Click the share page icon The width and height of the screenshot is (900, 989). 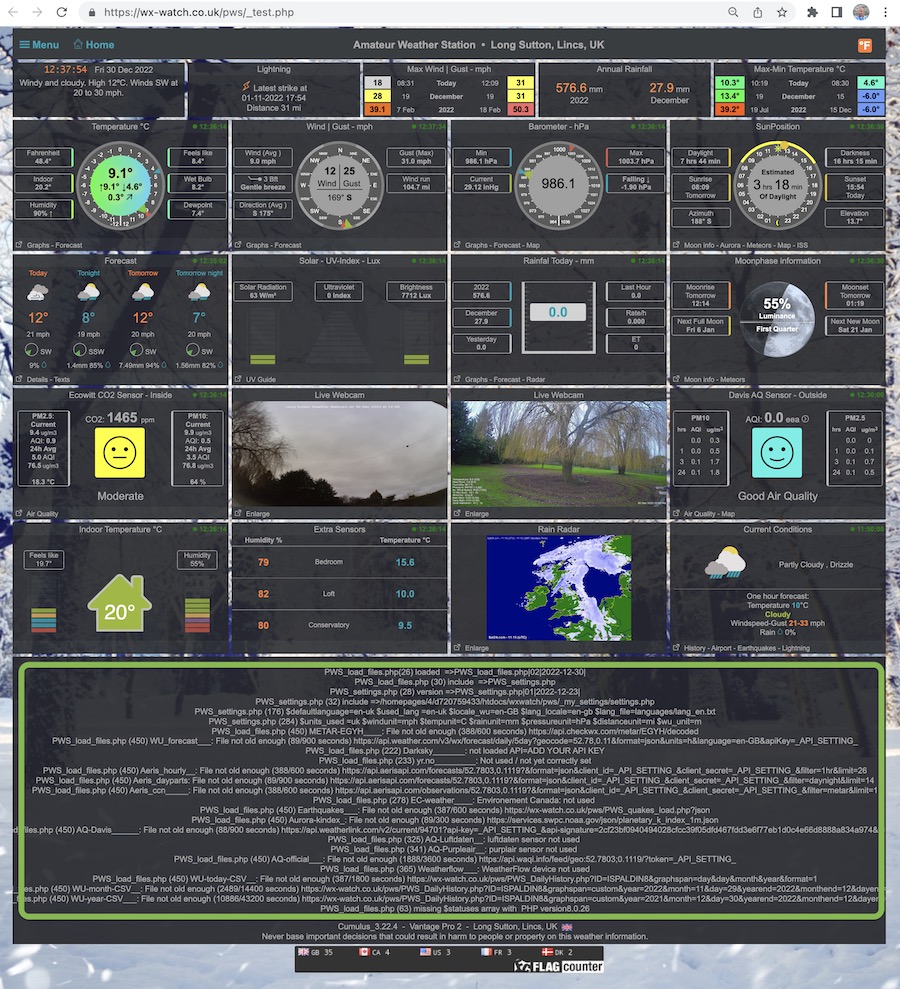[757, 12]
